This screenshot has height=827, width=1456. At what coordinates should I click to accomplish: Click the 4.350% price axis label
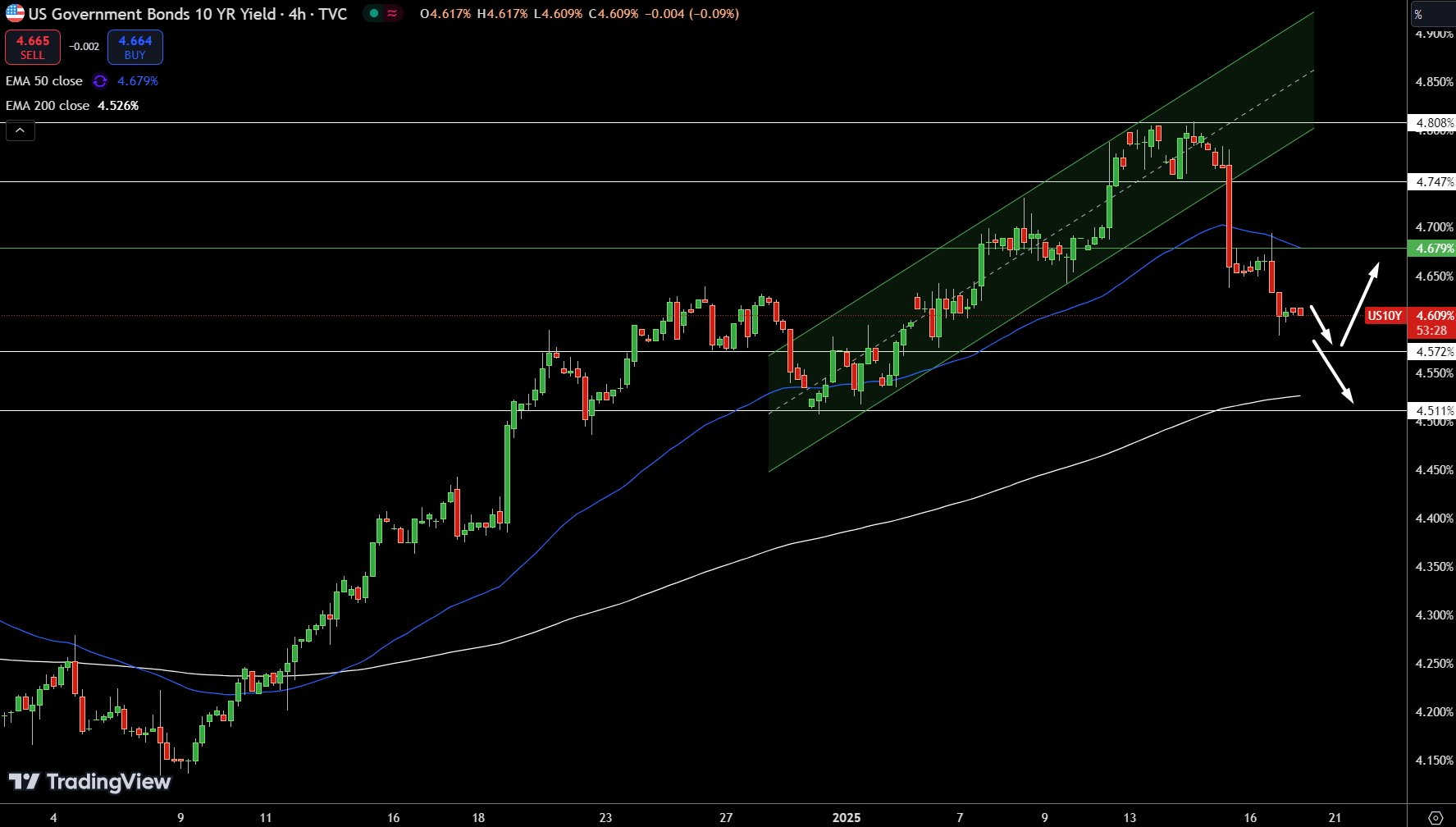(1434, 567)
